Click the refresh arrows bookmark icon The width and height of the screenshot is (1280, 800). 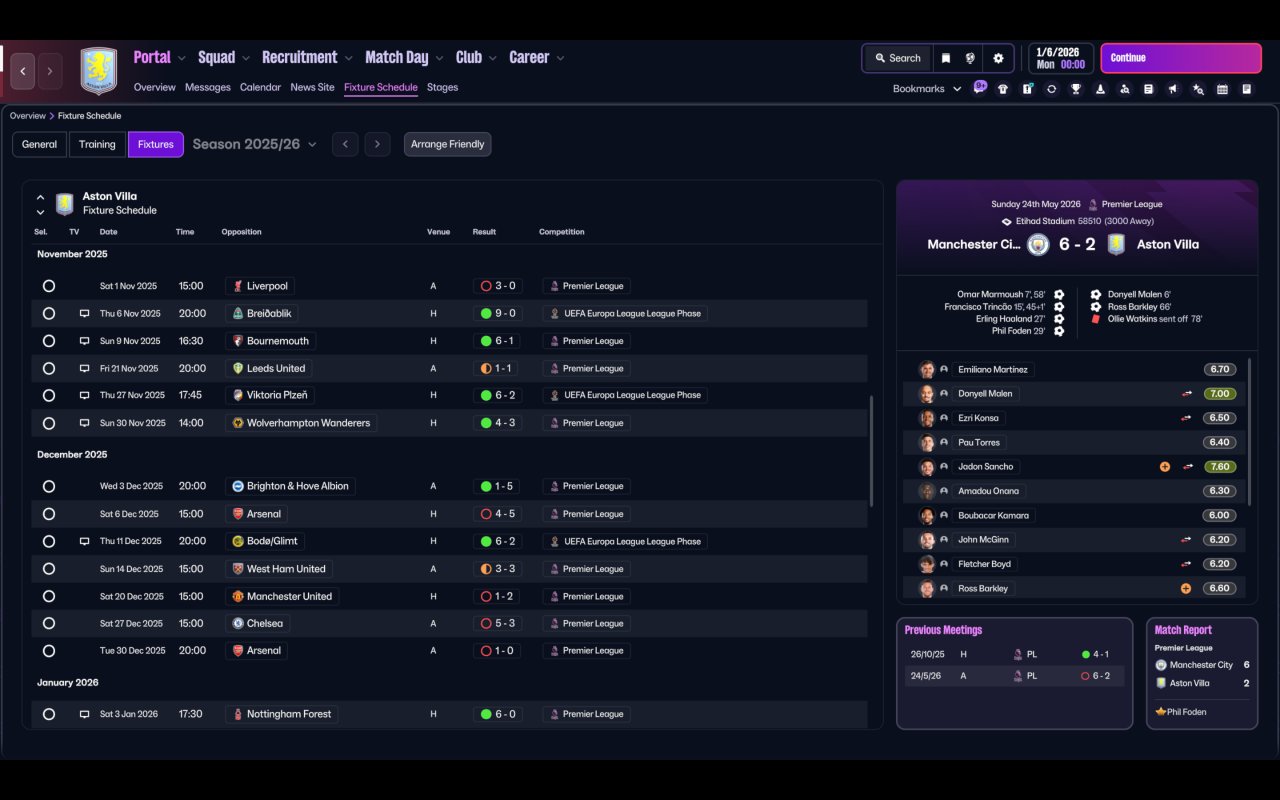(1051, 89)
